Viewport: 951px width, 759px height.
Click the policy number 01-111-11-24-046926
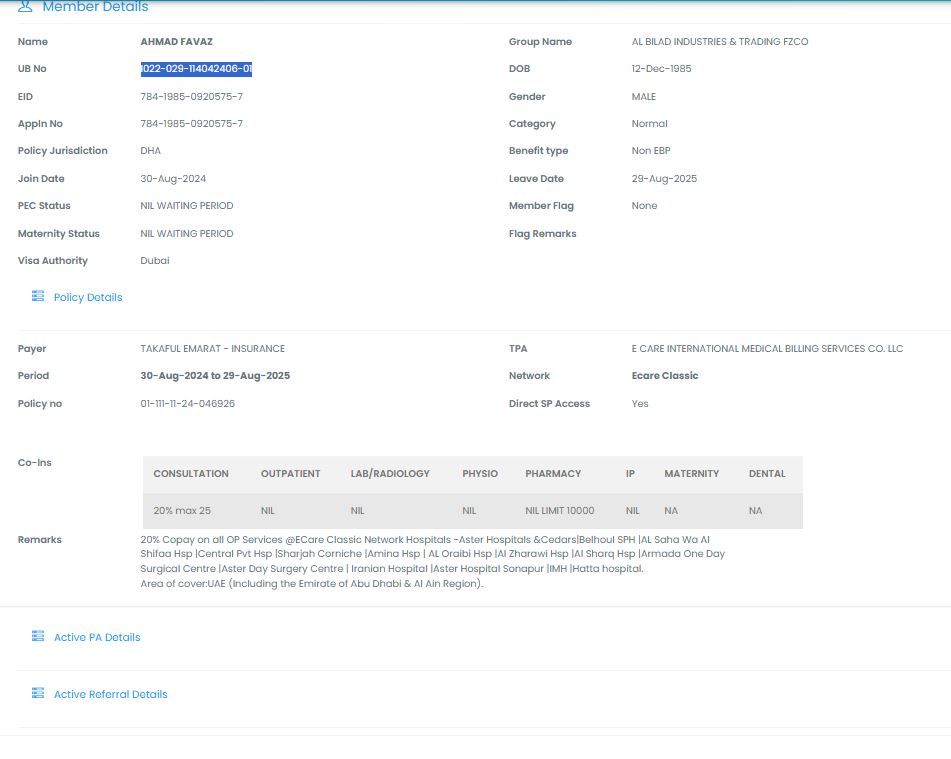[187, 404]
